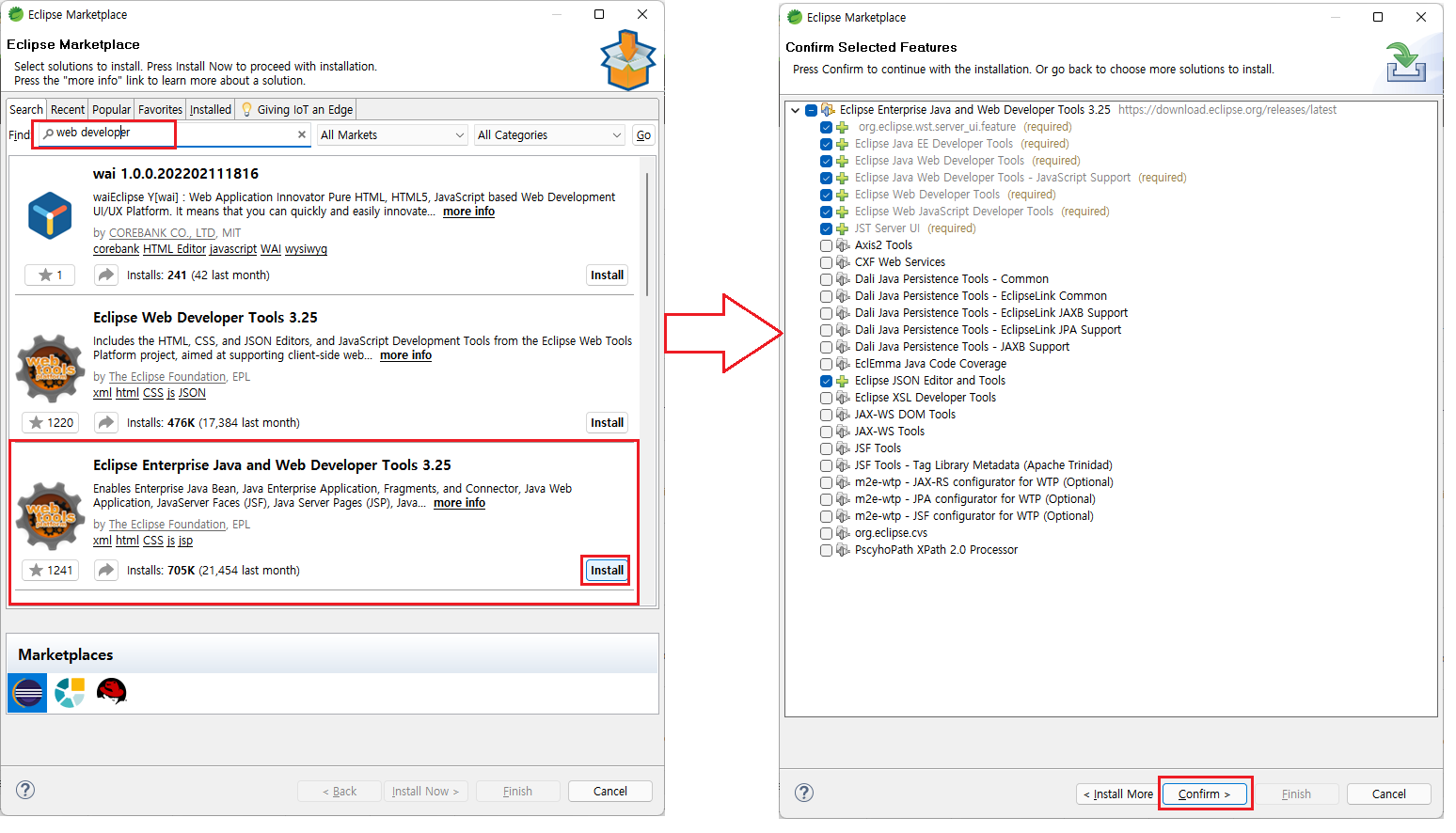This screenshot has height=833, width=1456.
Task: Switch to the Recent tab
Action: click(68, 110)
